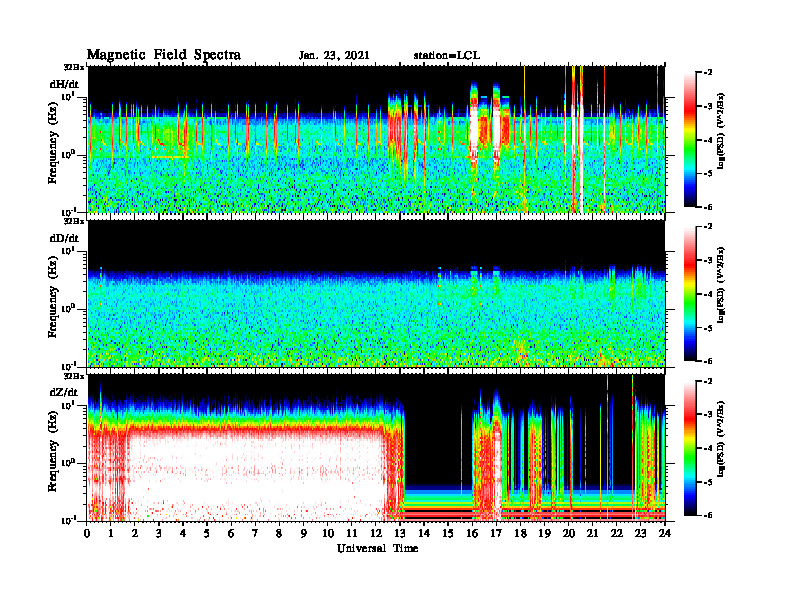Viewport: 792px width, 612px height.
Task: Click hour "15" on the Universal Time axis
Action: 448,533
